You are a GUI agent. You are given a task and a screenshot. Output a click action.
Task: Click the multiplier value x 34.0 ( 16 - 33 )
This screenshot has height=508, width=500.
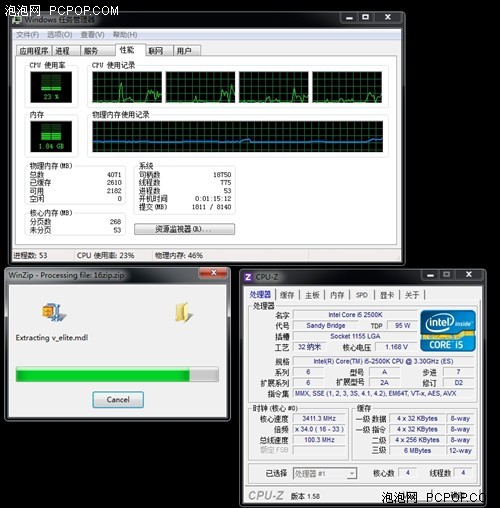click(x=319, y=429)
